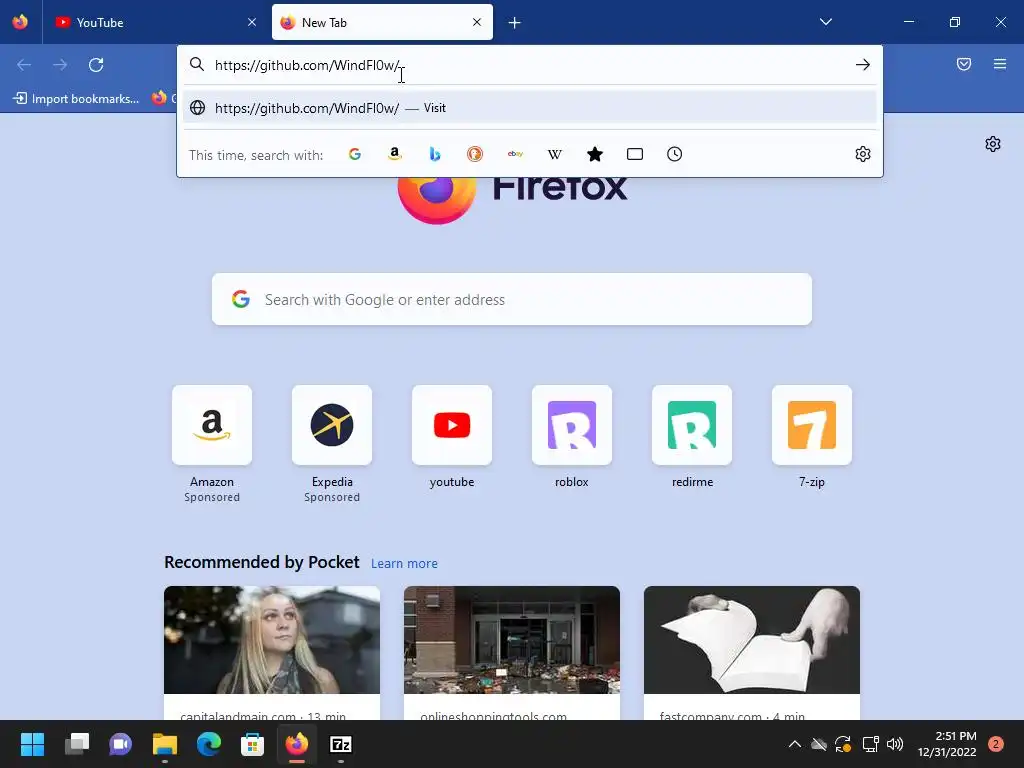
Task: Go forward one page
Action: [60, 65]
